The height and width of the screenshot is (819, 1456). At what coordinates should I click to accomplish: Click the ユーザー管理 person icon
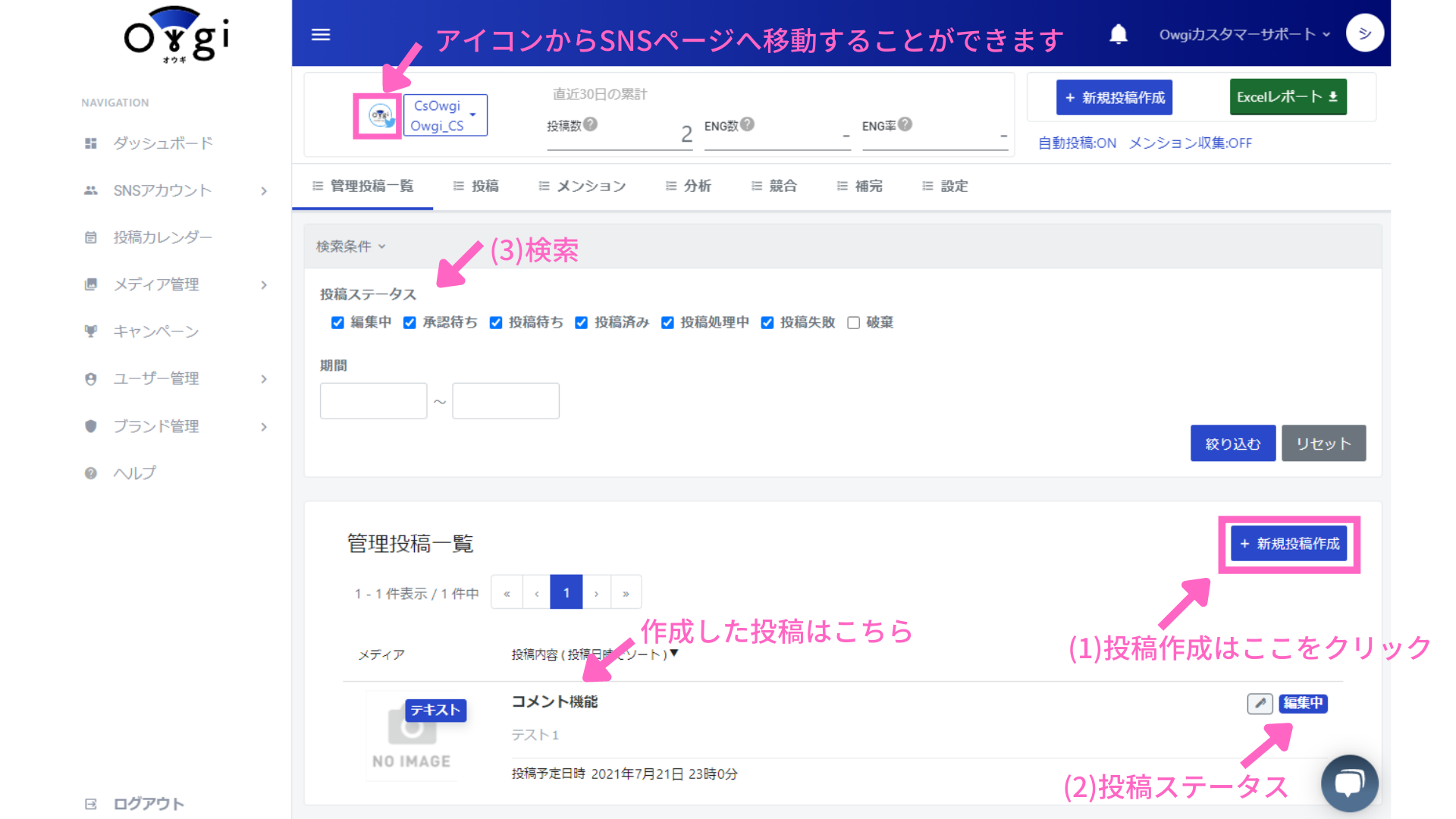[x=91, y=378]
